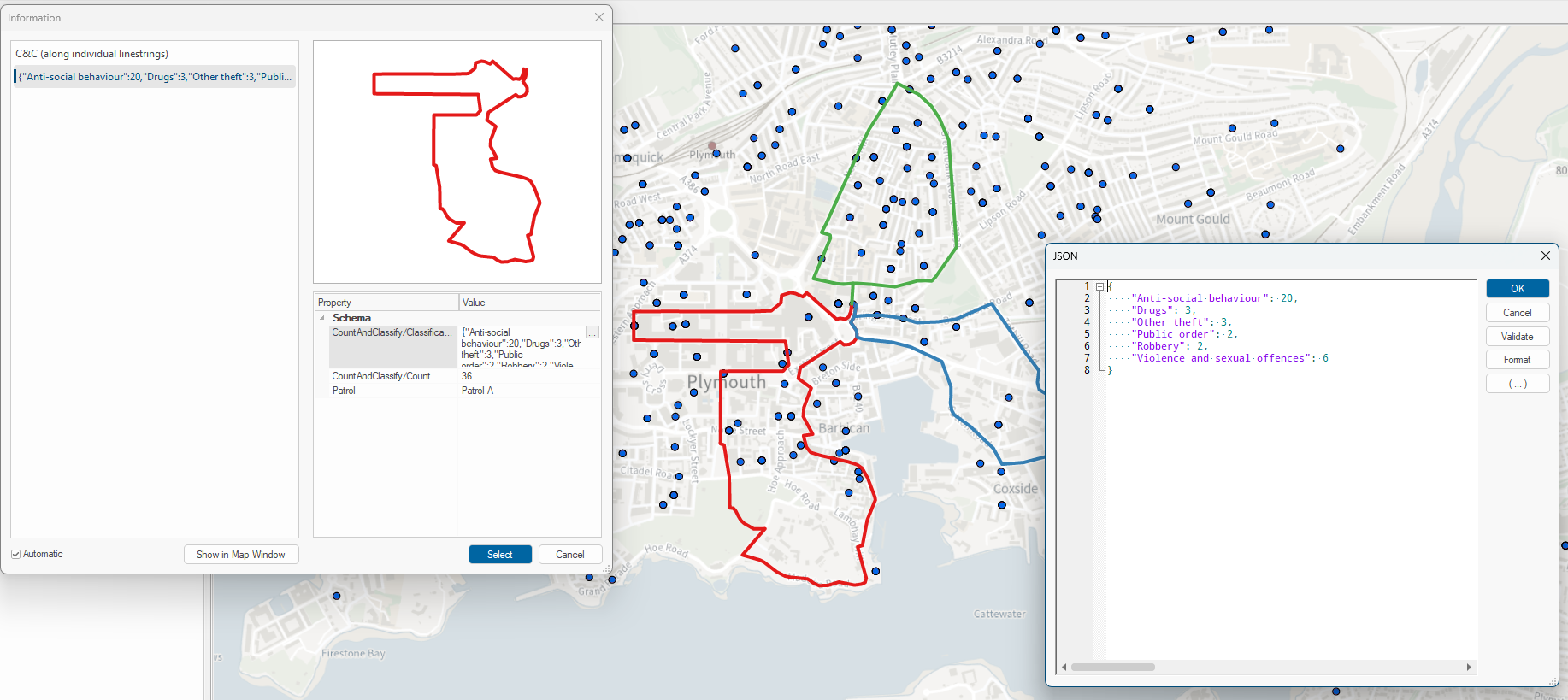Click the "Other theft" line in JSON editor
Viewport: 1568px width, 700px height.
[x=1182, y=322]
